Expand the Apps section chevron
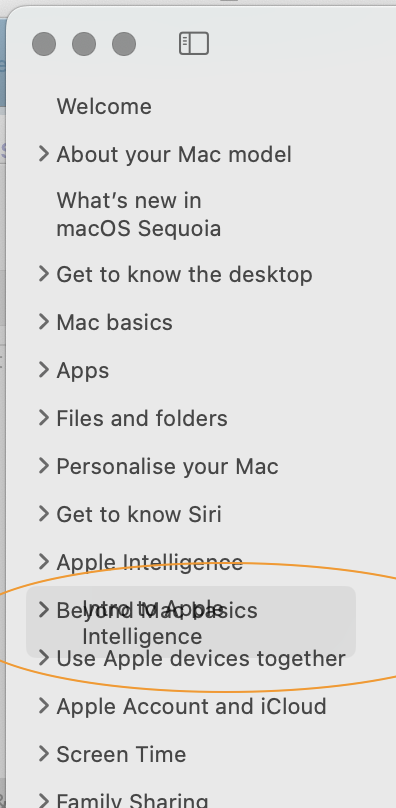The width and height of the screenshot is (396, 808). 44,369
